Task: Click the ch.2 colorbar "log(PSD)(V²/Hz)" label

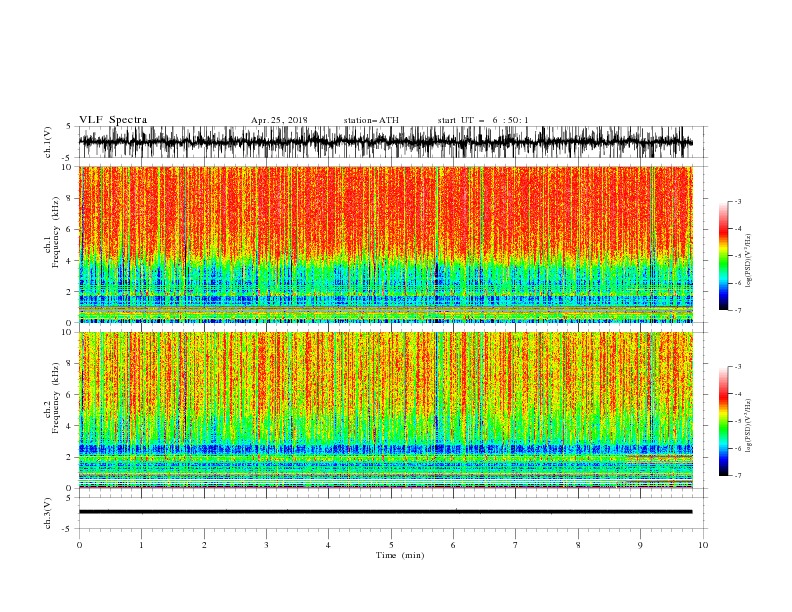Action: (x=749, y=426)
